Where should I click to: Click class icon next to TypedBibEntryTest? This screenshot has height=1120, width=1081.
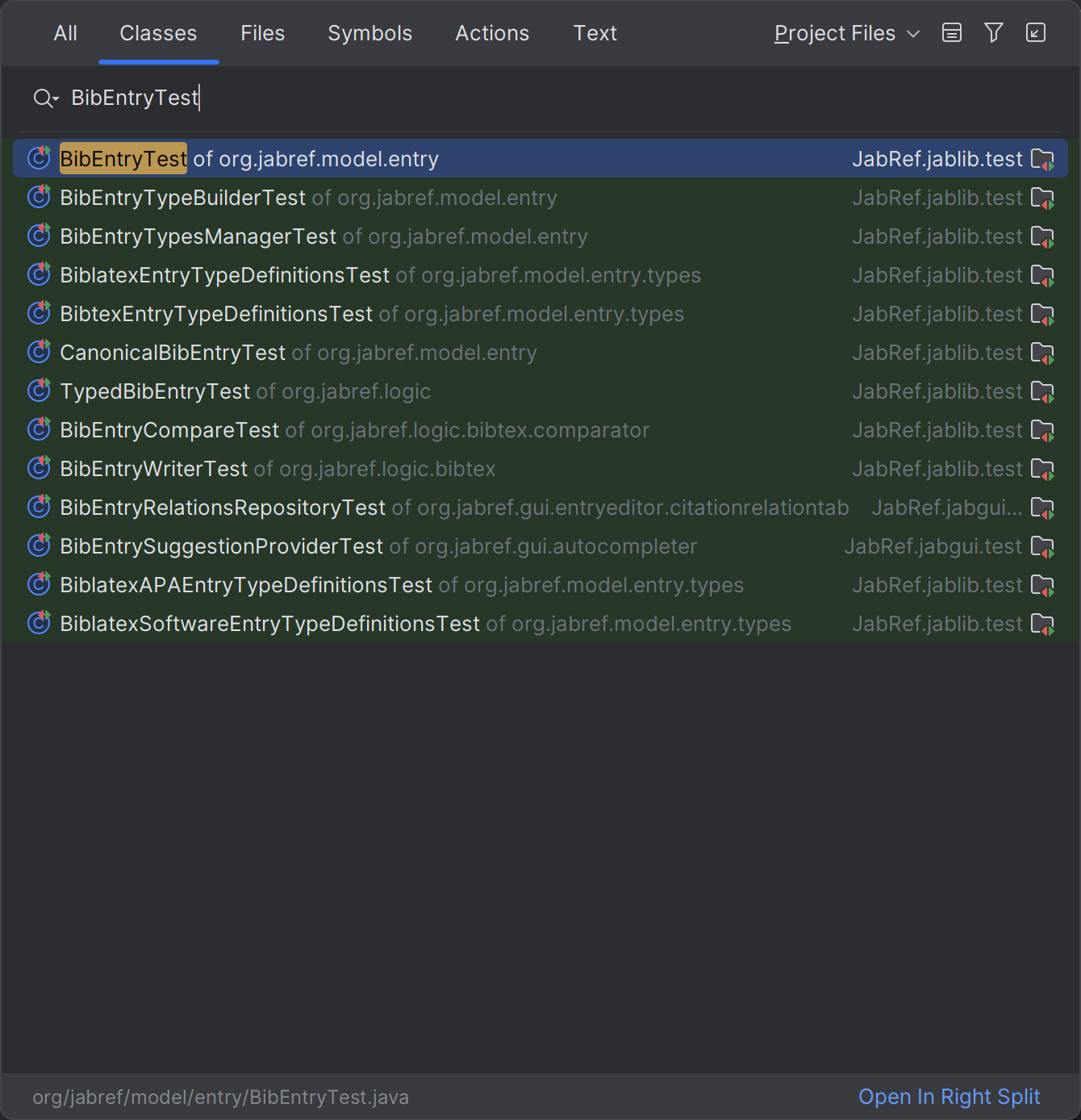pyautogui.click(x=39, y=391)
